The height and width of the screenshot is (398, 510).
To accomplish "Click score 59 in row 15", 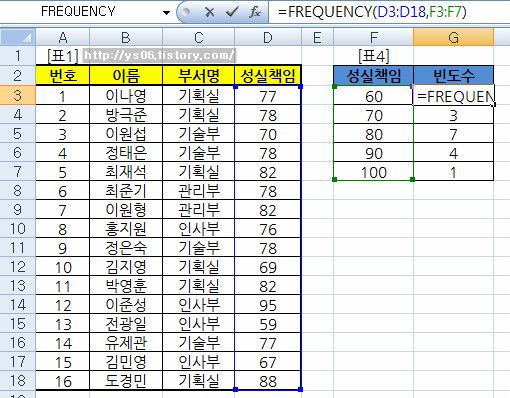I will [268, 324].
